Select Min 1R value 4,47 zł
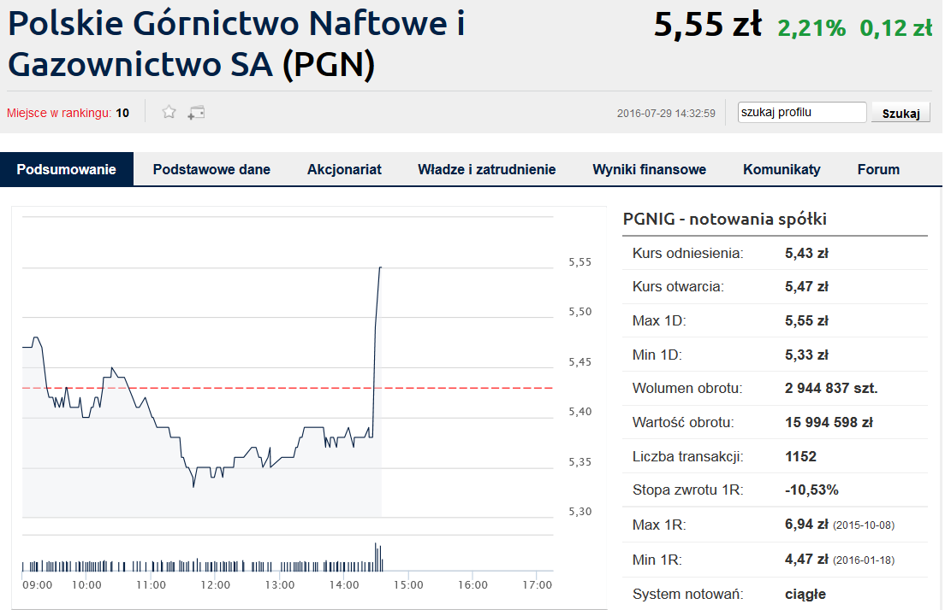 tap(806, 559)
